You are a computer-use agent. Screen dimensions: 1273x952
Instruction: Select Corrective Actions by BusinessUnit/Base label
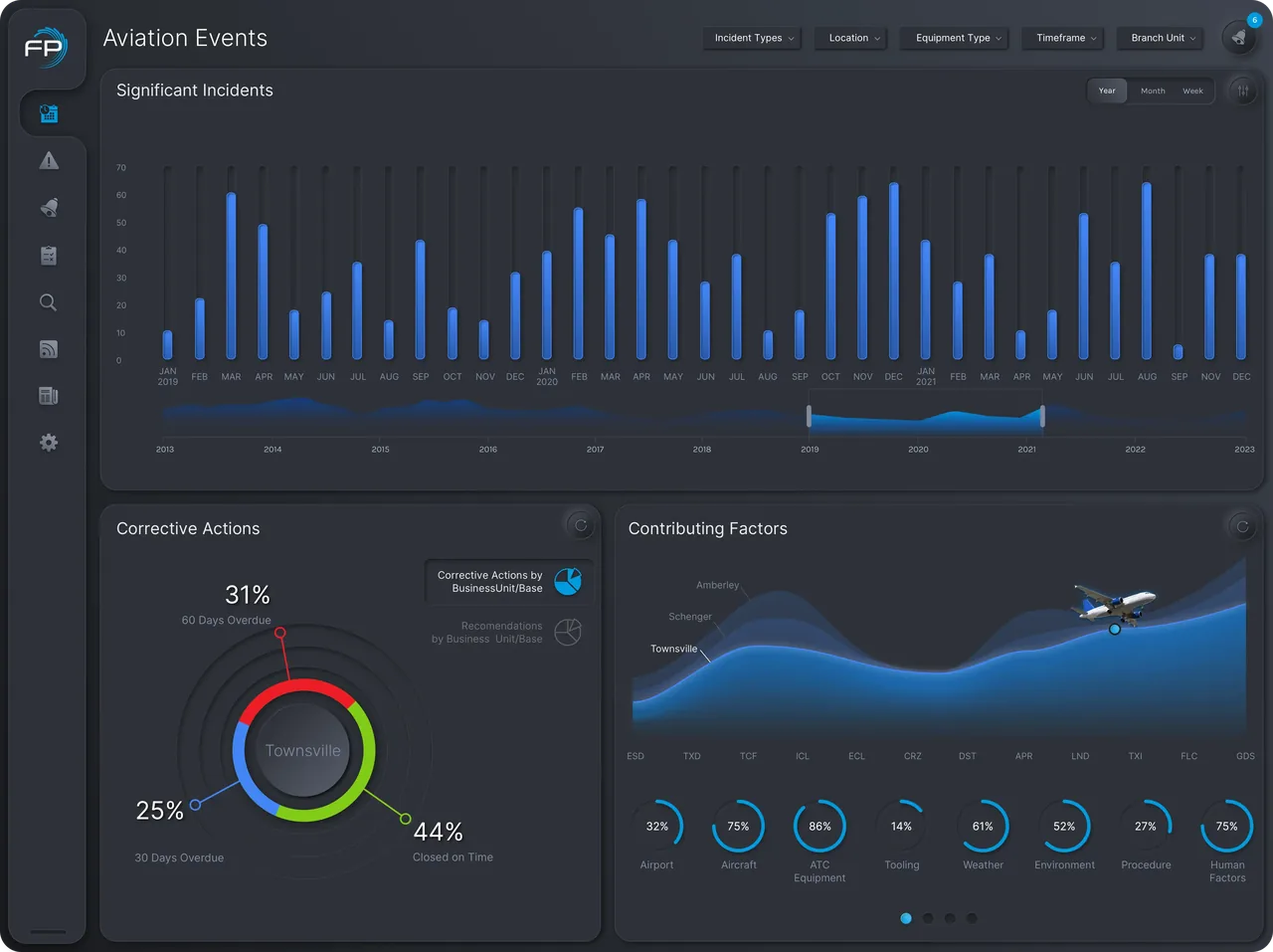(490, 582)
